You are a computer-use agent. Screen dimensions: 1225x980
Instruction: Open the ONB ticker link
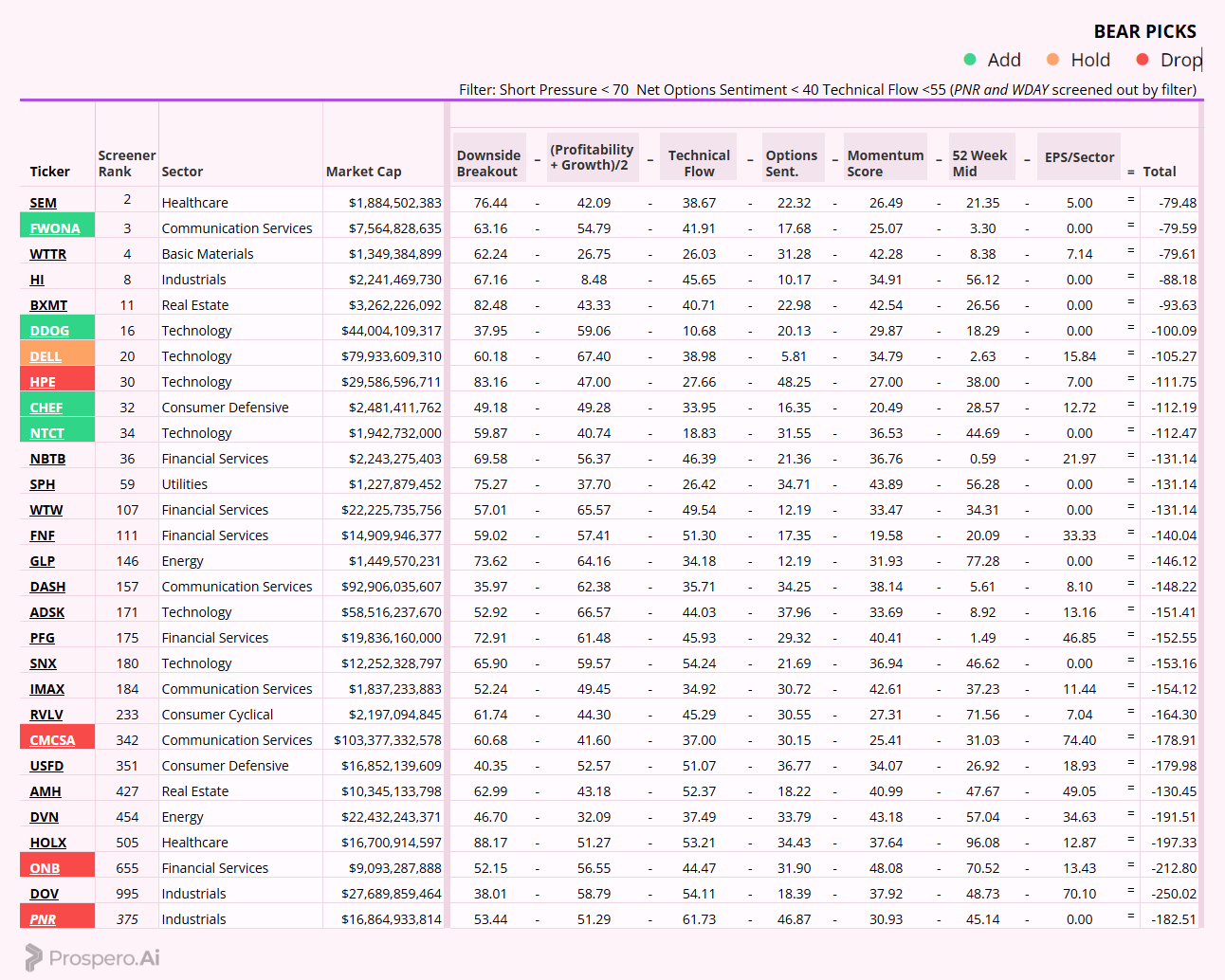(x=45, y=868)
